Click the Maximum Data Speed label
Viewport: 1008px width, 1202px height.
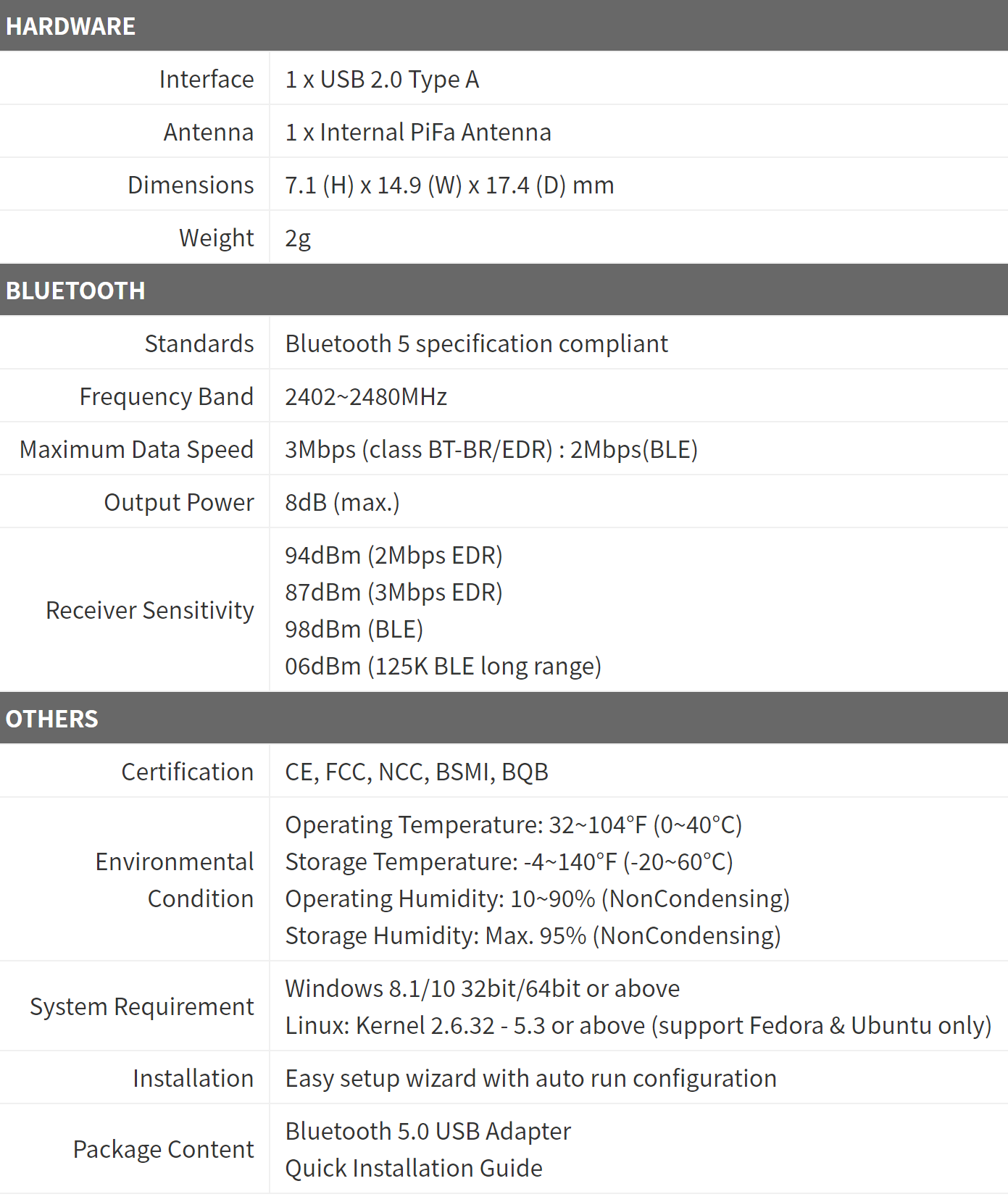(137, 449)
